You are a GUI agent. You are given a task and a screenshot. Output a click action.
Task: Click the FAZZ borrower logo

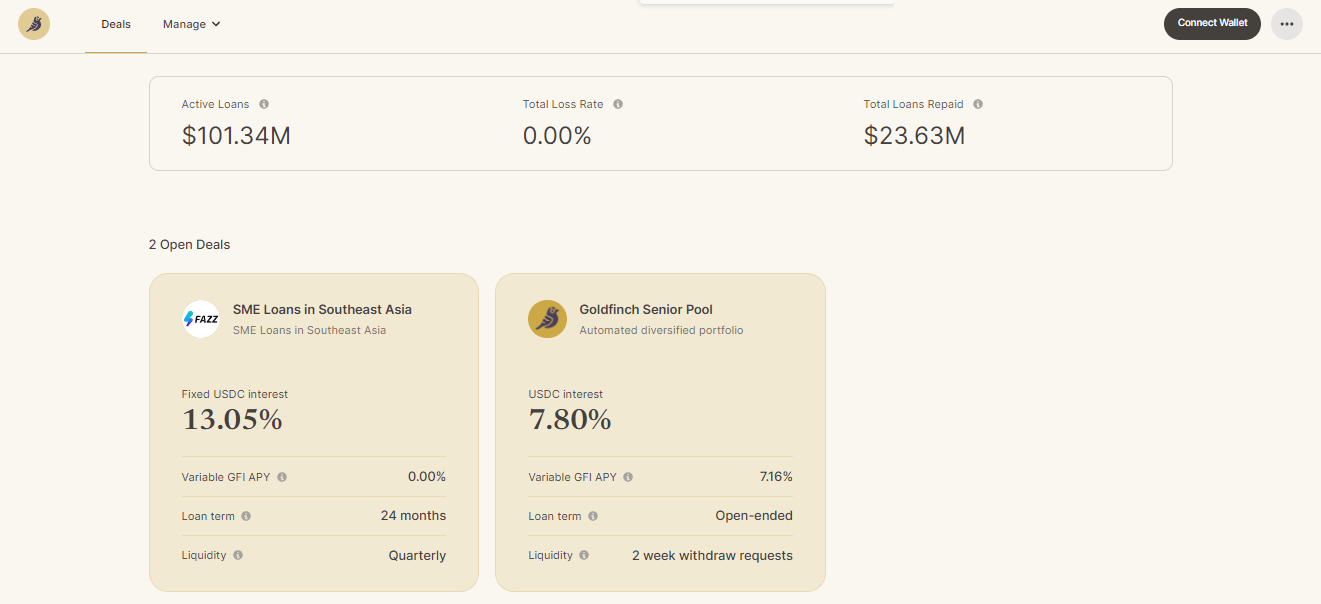[201, 319]
